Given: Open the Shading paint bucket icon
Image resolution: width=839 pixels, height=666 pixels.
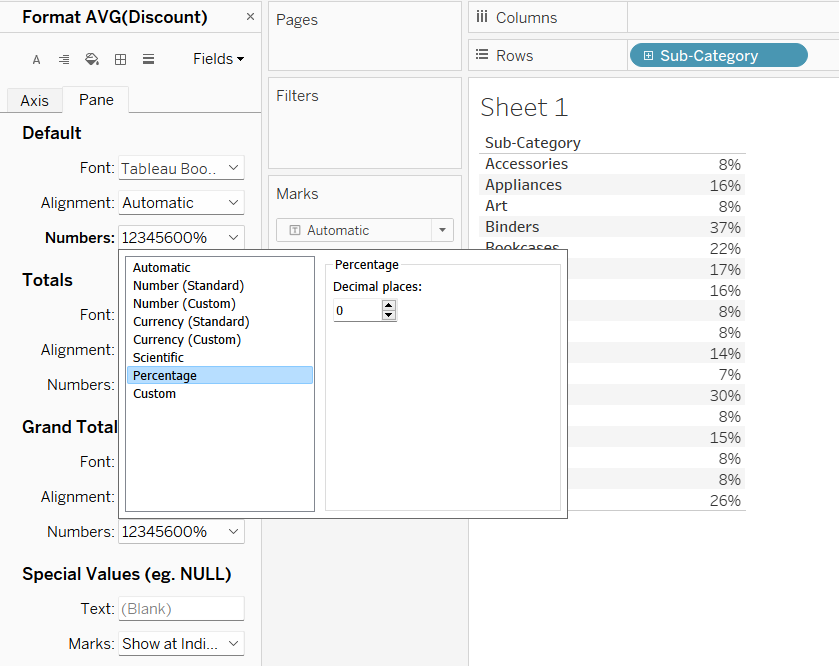Looking at the screenshot, I should tap(92, 60).
